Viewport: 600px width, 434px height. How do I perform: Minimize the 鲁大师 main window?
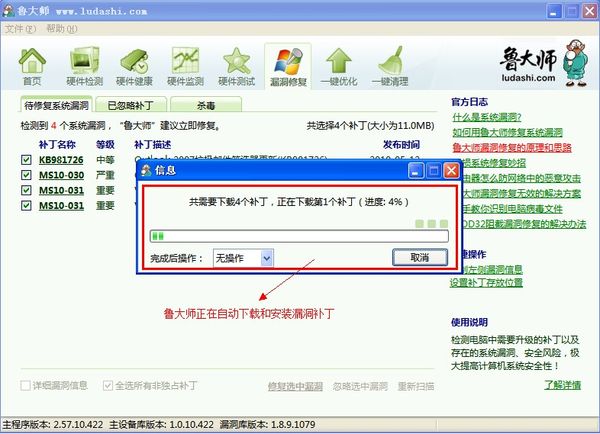pos(554,11)
